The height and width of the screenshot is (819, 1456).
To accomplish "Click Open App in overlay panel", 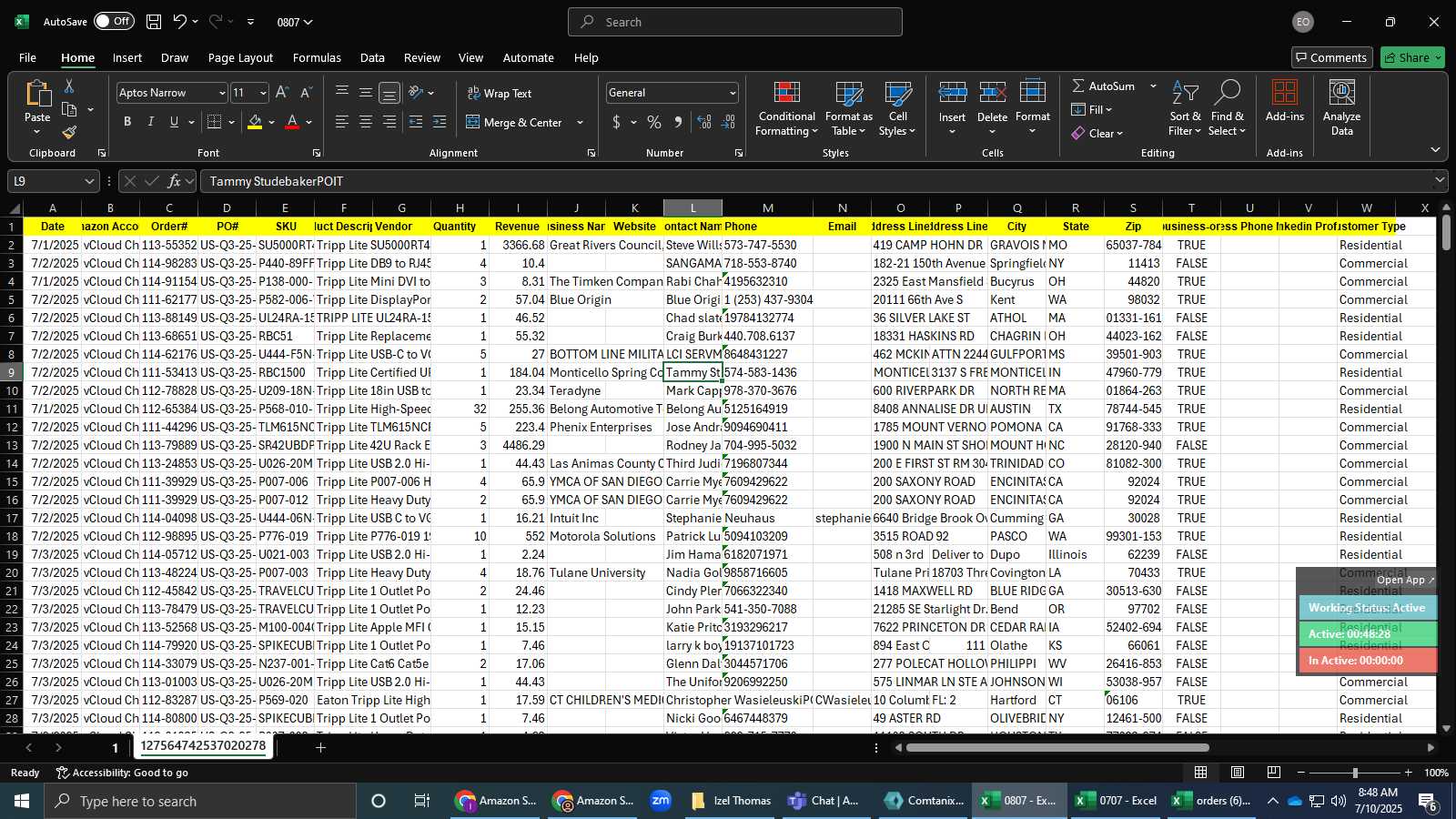I will [x=1404, y=580].
